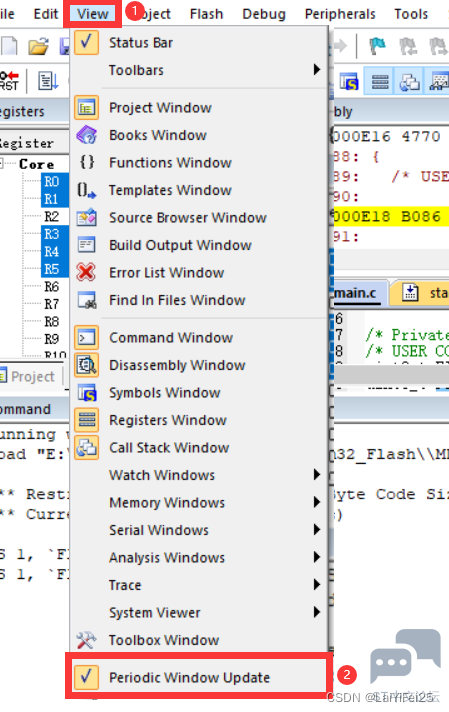Open Disassembly Window via its icon

click(86, 365)
